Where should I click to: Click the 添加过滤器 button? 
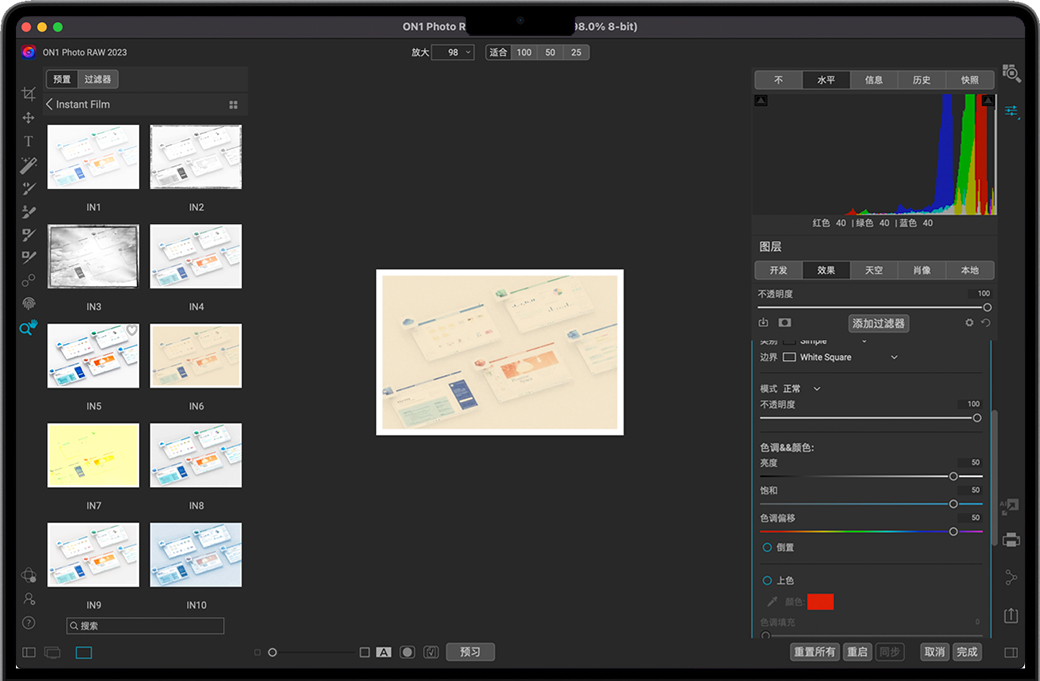pyautogui.click(x=878, y=323)
